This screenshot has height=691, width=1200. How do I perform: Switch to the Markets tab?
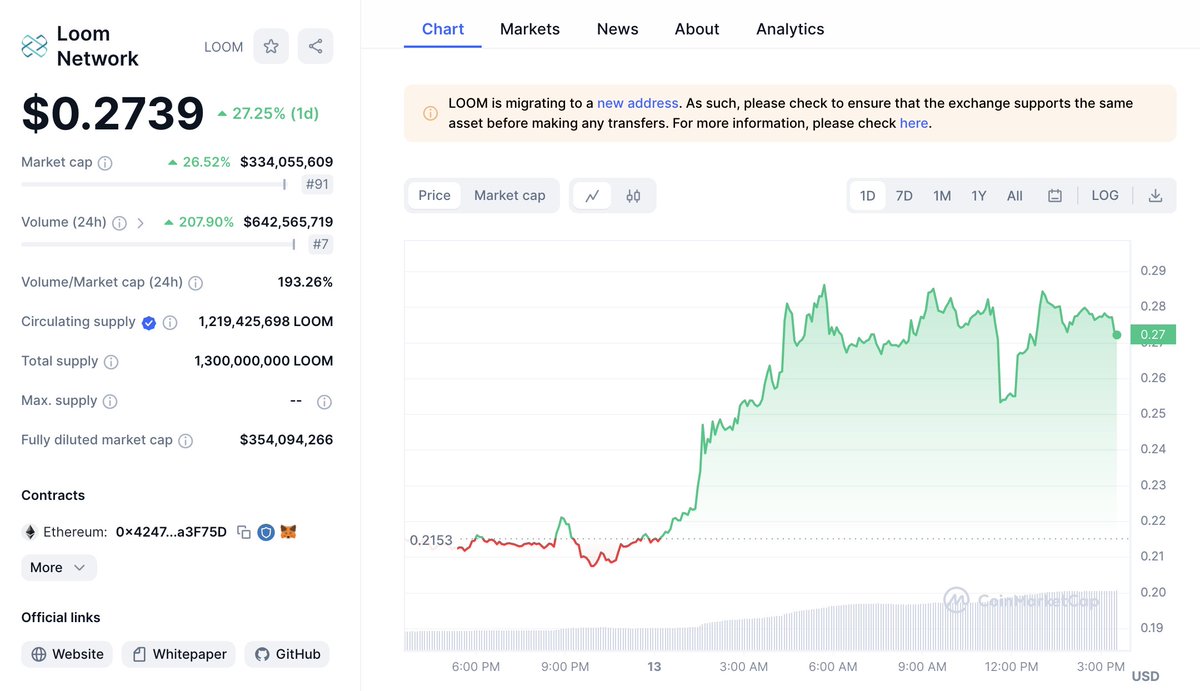click(530, 28)
